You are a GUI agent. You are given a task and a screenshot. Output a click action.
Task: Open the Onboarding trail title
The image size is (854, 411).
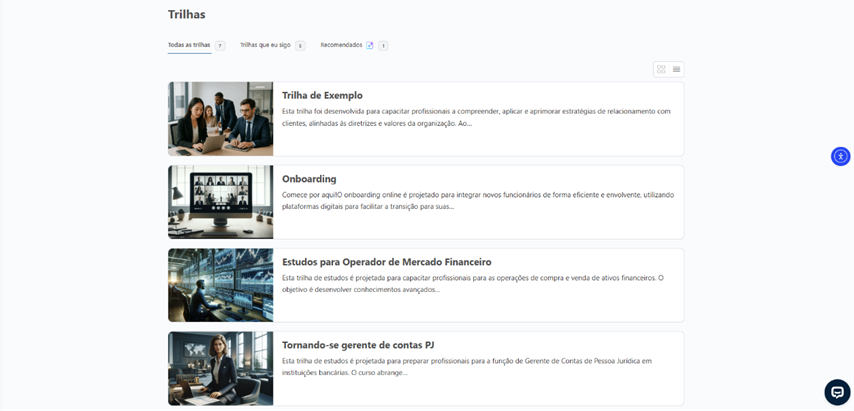point(309,179)
